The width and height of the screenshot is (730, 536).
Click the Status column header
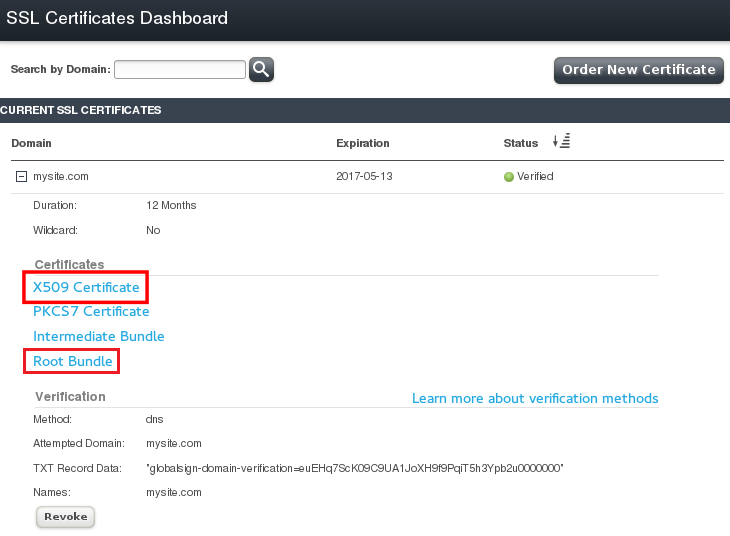coord(520,143)
